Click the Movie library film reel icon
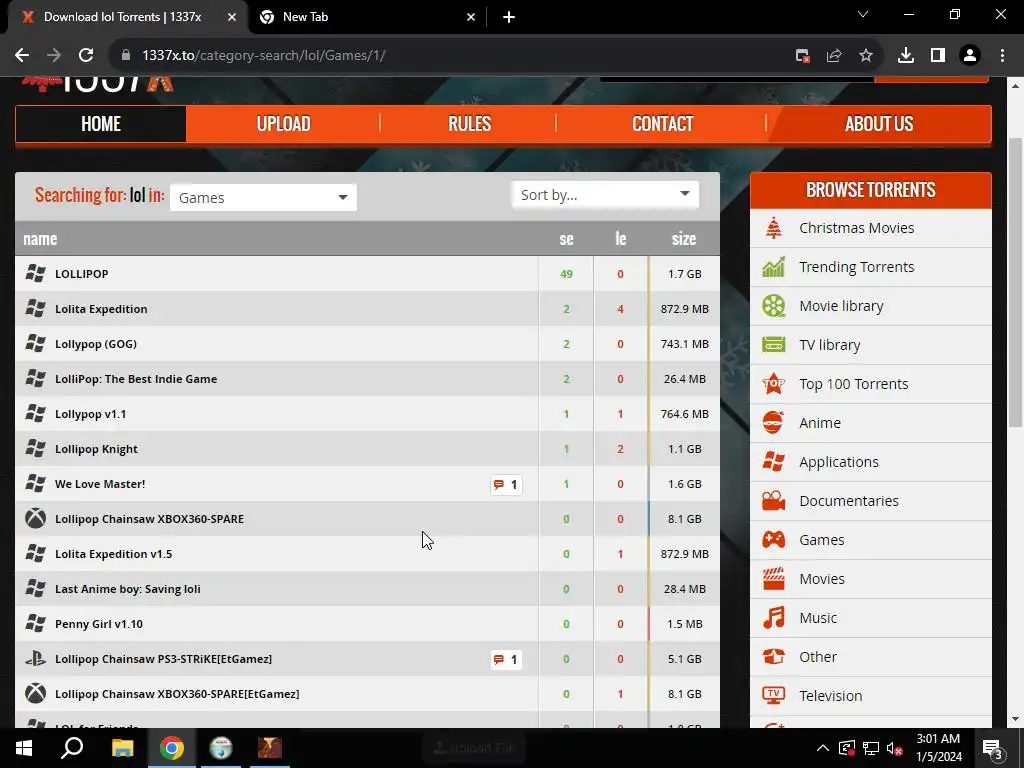Screen dimensions: 1024x768 [x=774, y=306]
